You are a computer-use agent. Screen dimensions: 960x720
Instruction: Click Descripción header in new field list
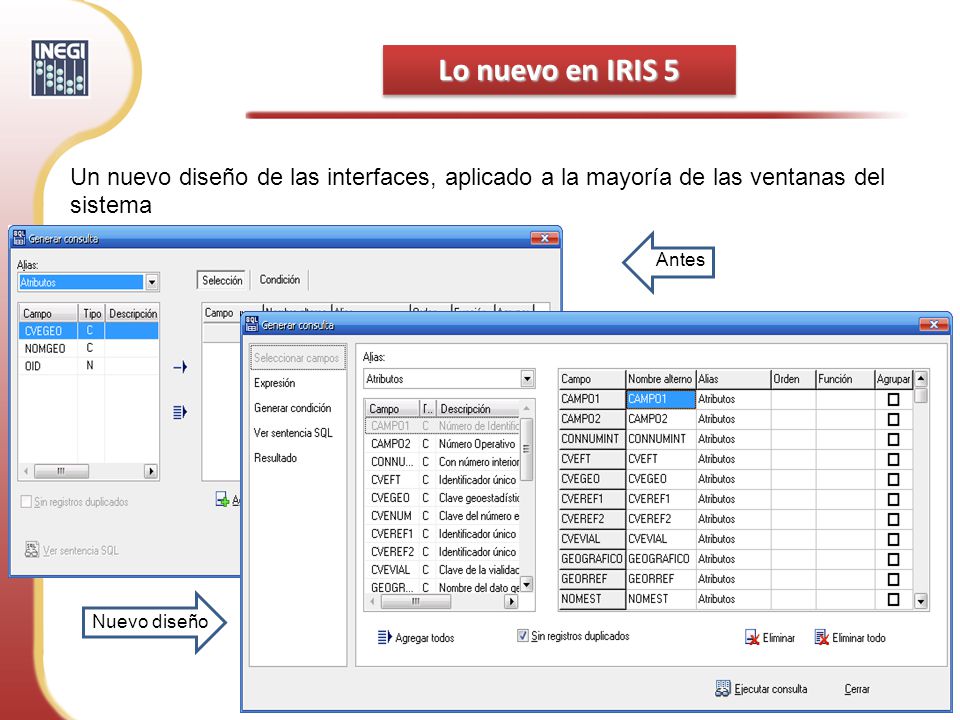point(478,408)
